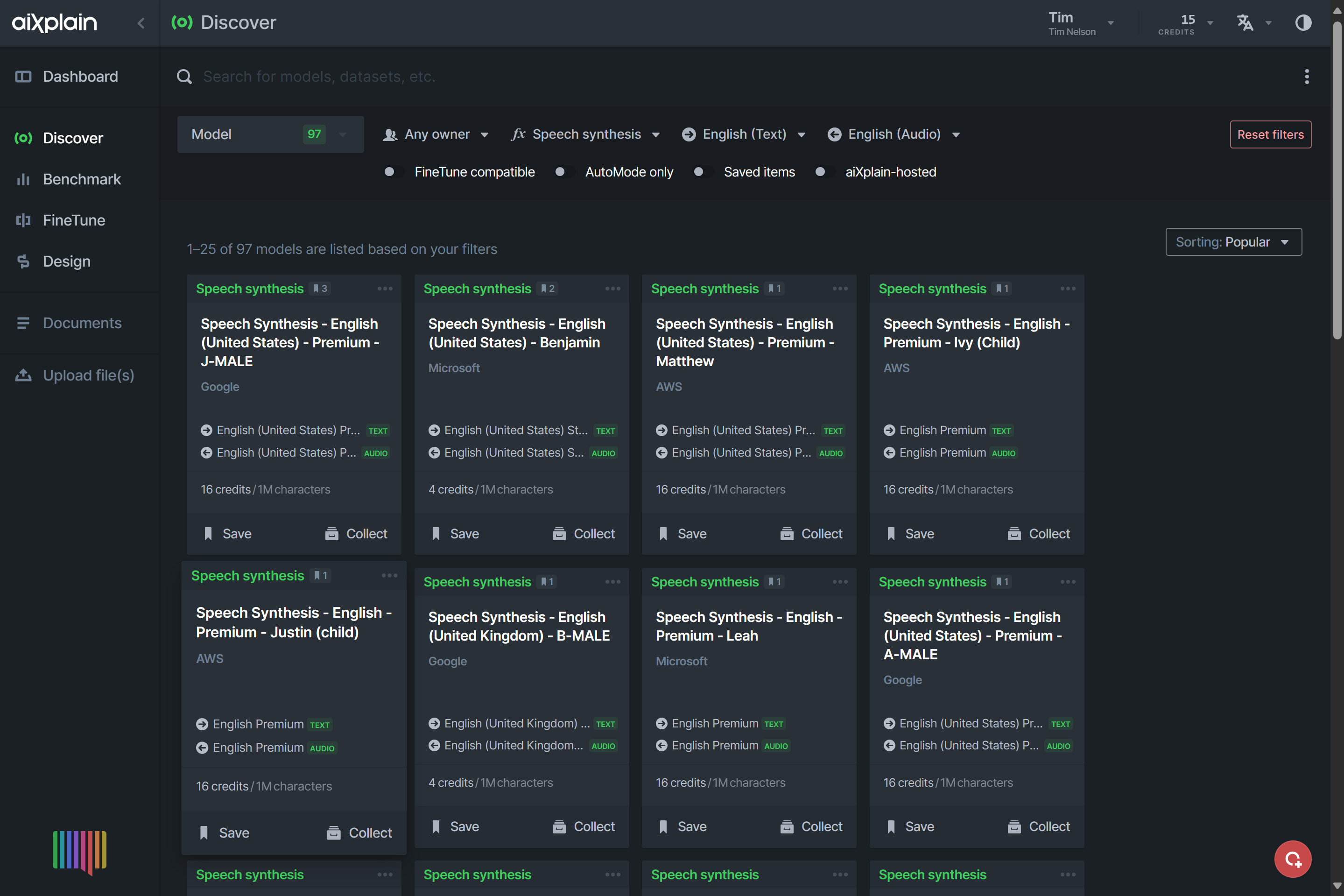Go to Dashboard in the sidebar
The height and width of the screenshot is (896, 1344).
80,76
